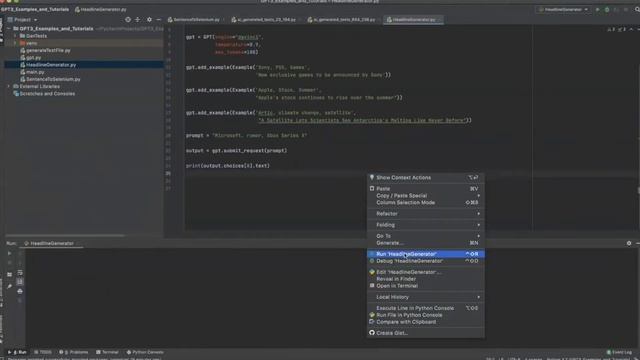Select Column Selection Mode menu item
The width and height of the screenshot is (640, 360).
tap(426, 202)
